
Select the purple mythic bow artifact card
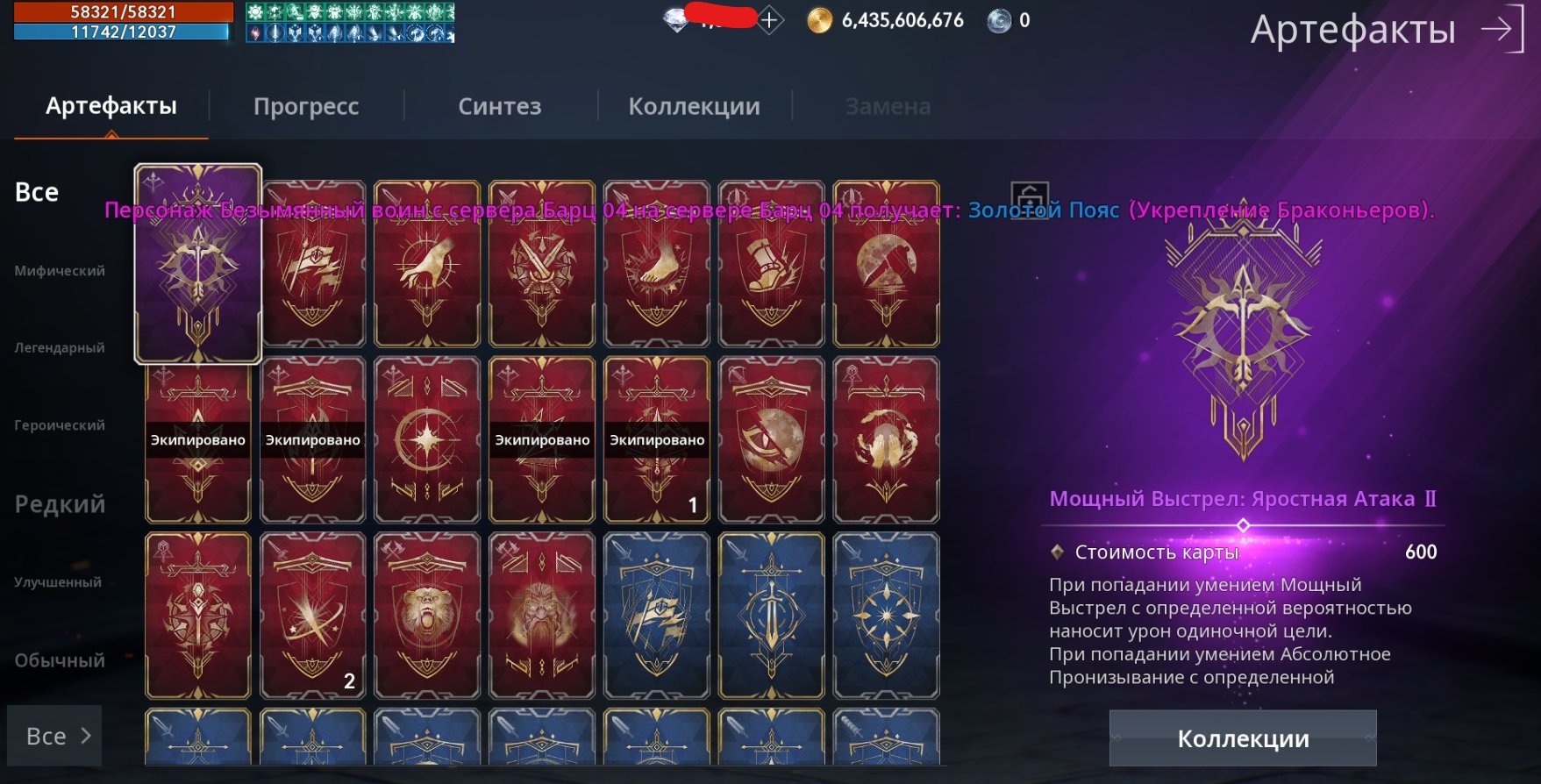(x=198, y=263)
